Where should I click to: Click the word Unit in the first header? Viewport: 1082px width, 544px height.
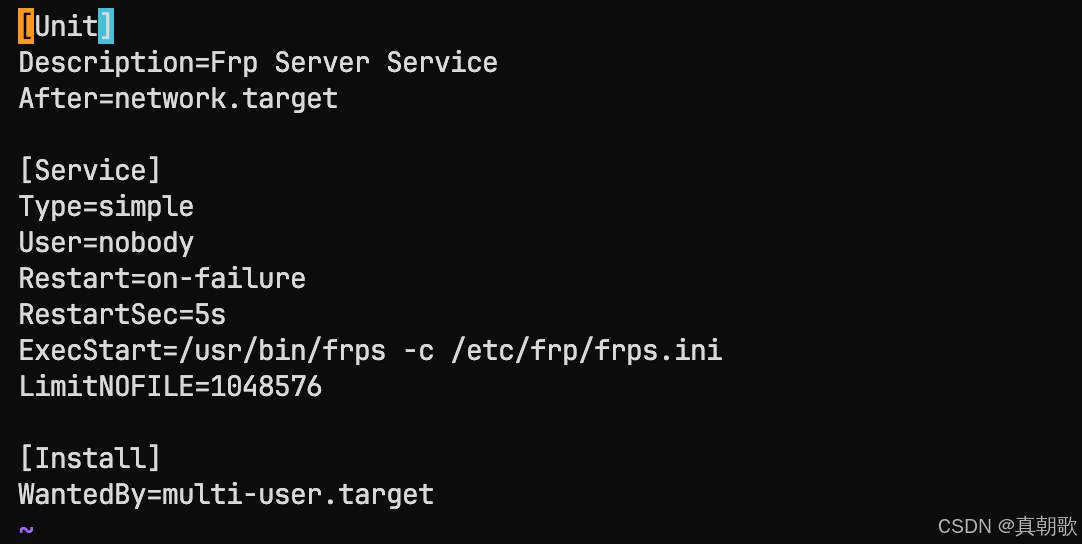tap(66, 26)
